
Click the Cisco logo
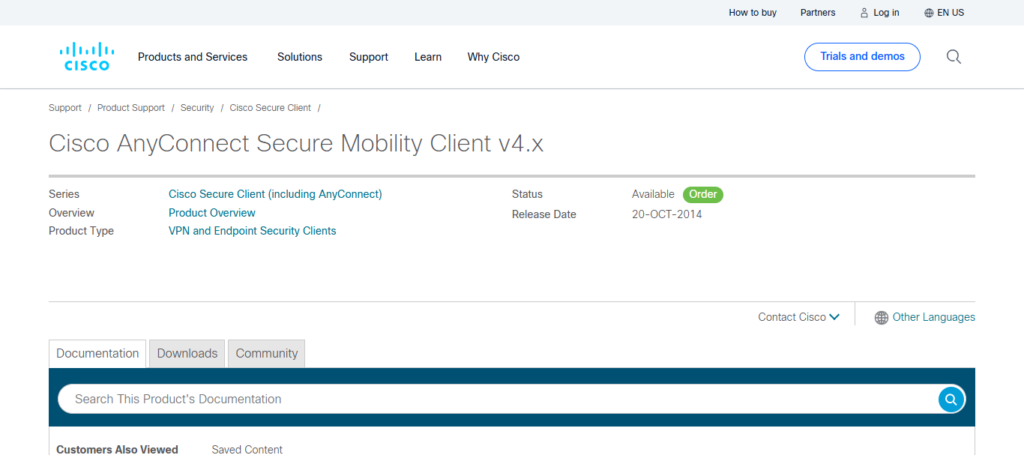[87, 57]
